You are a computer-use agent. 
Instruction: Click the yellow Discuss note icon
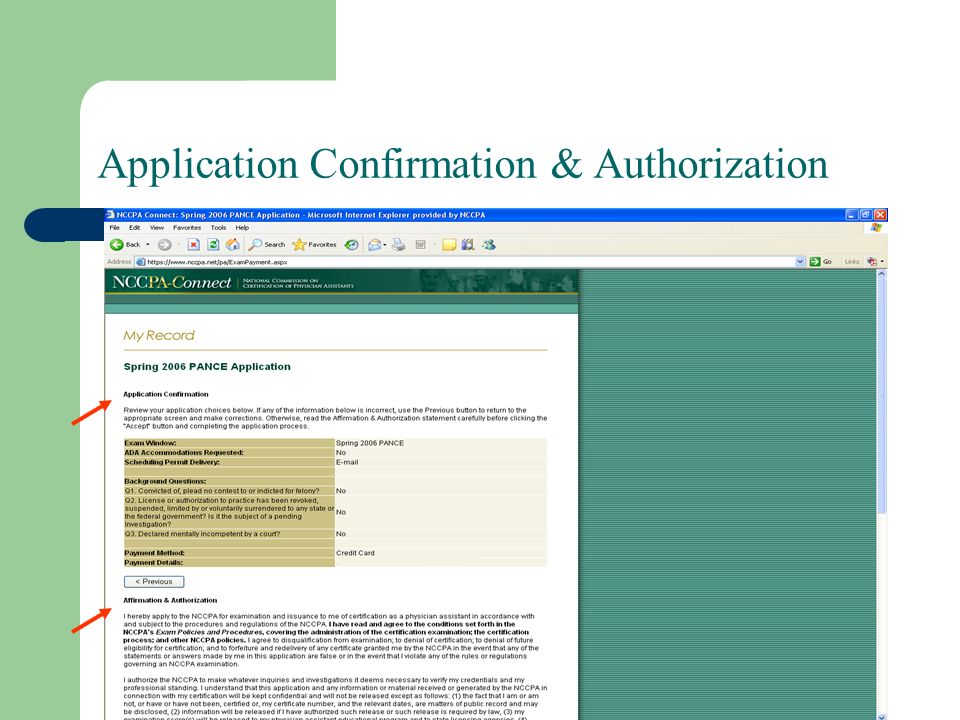point(449,245)
